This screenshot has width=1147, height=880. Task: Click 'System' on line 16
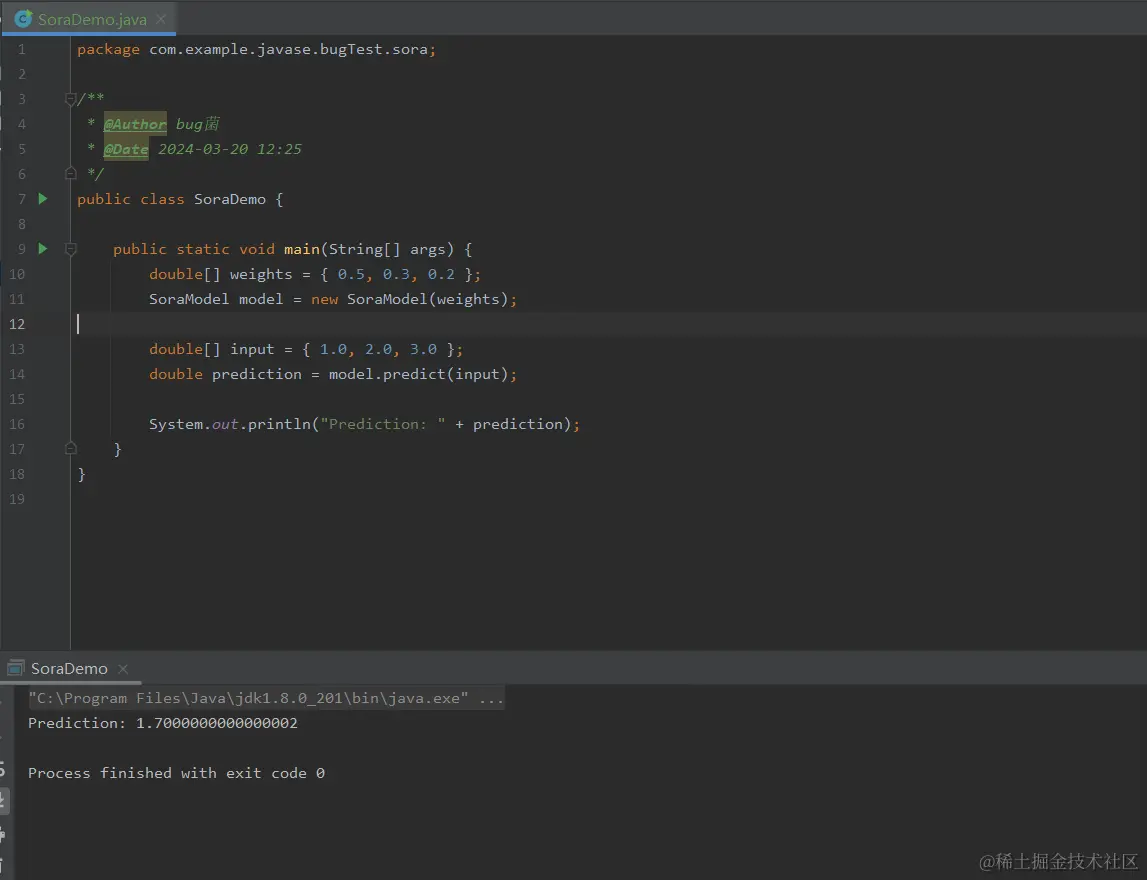pyautogui.click(x=176, y=424)
